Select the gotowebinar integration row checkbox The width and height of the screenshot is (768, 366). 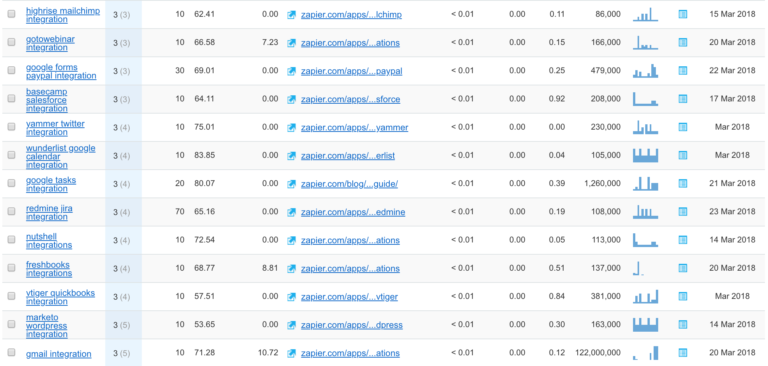click(11, 42)
